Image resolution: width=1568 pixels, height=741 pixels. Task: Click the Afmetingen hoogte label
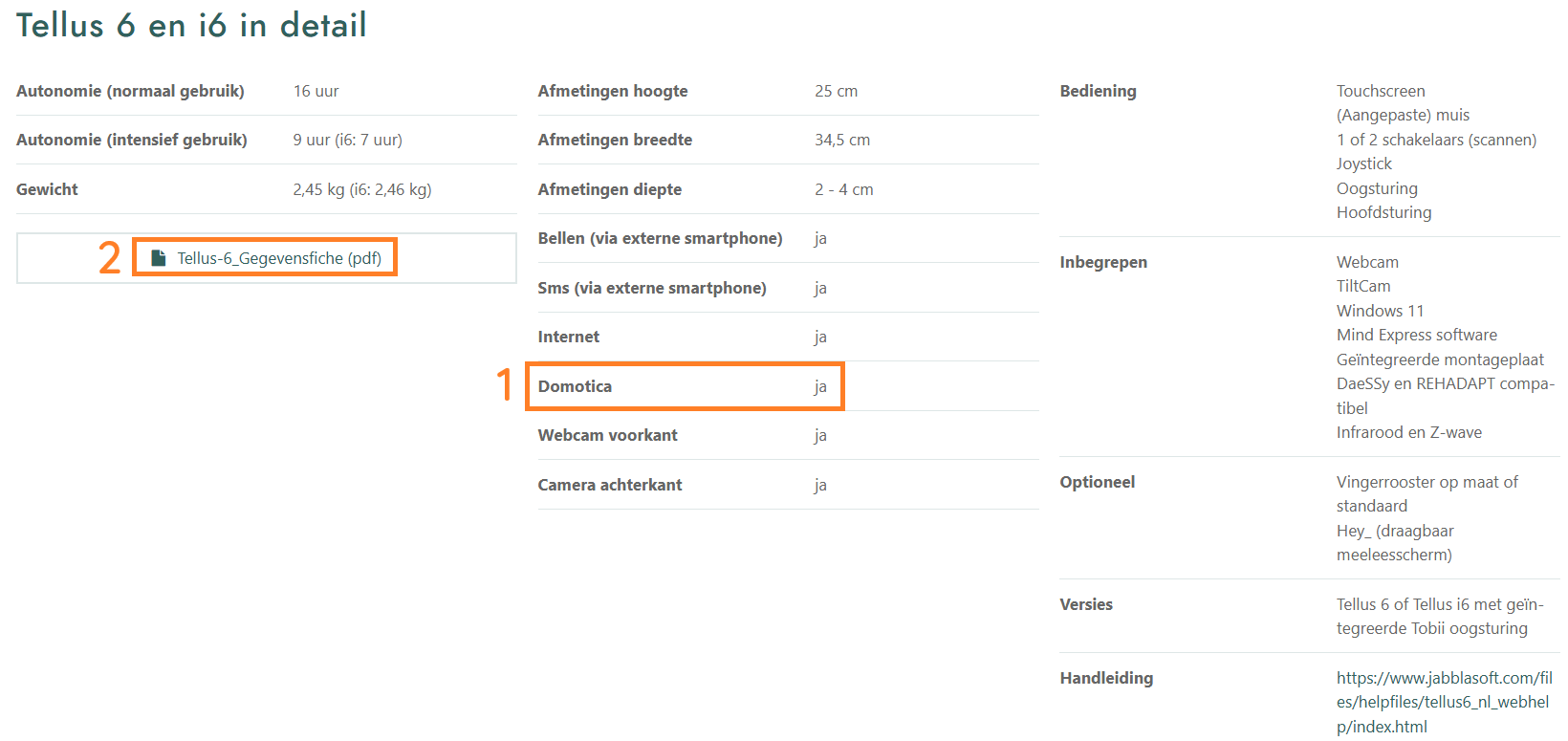[613, 91]
